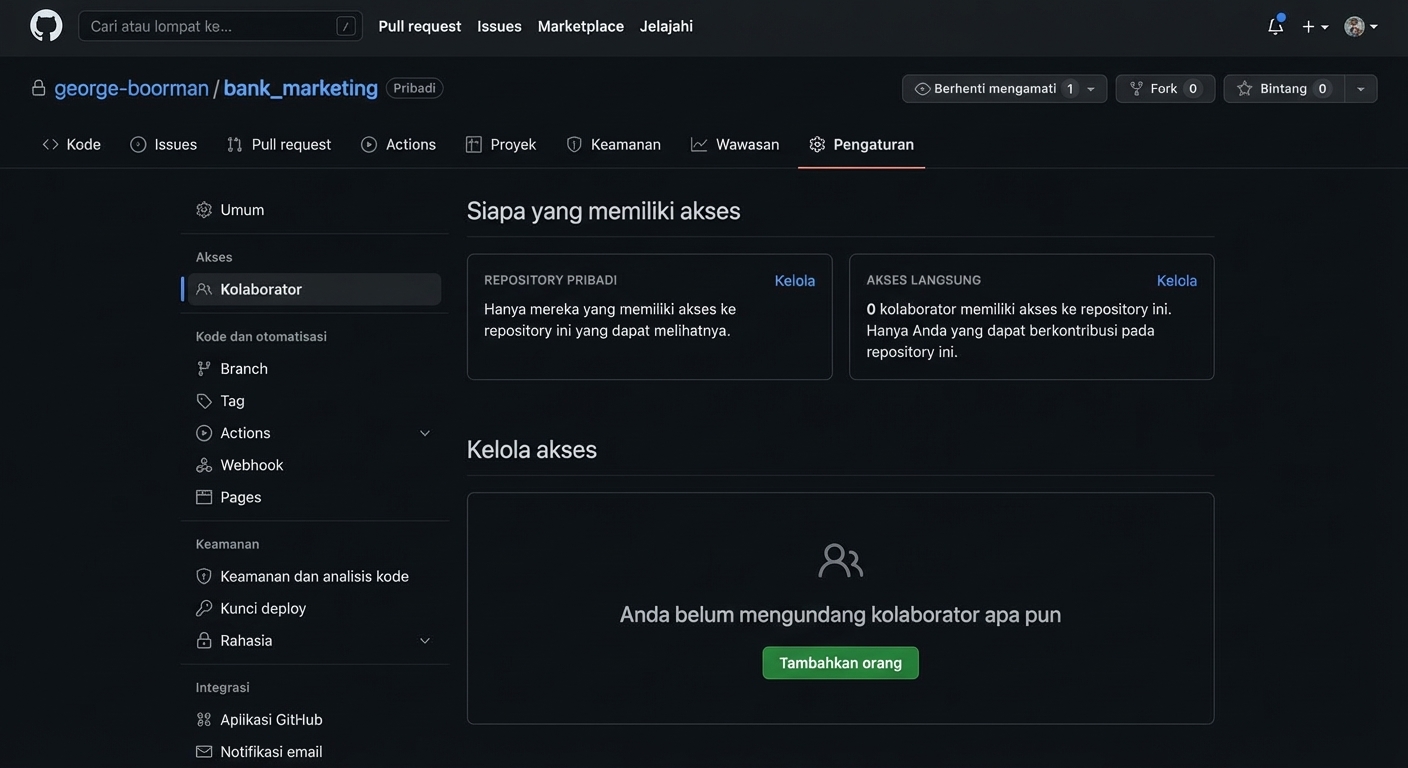1408x768 pixels.
Task: Open Marketplace in top navigation
Action: [581, 26]
